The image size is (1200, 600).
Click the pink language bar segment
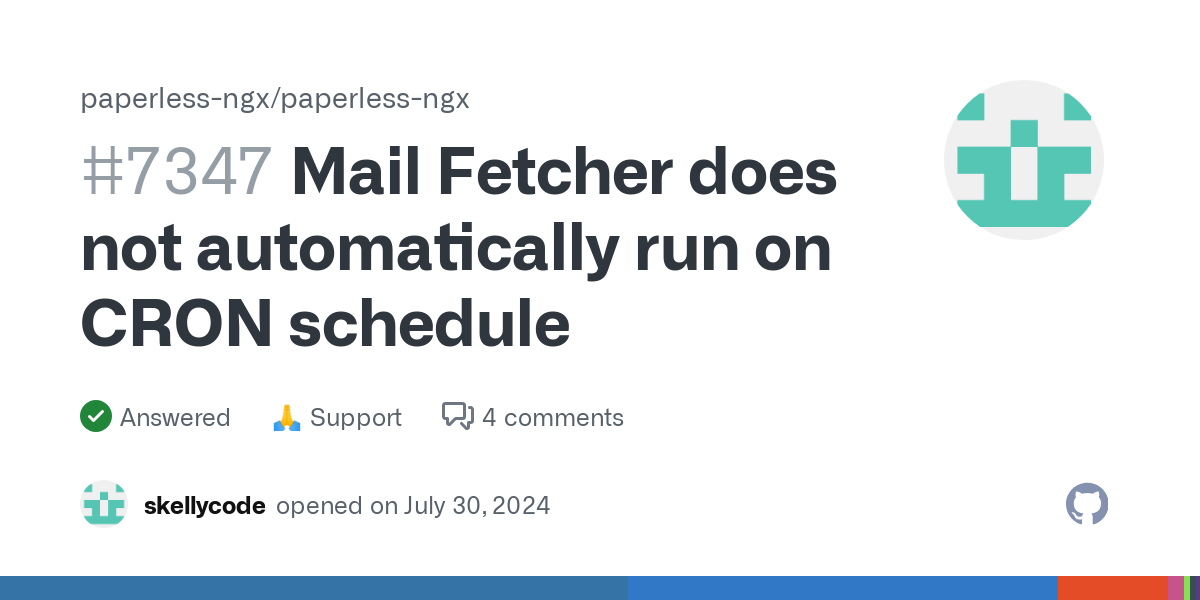click(1176, 588)
